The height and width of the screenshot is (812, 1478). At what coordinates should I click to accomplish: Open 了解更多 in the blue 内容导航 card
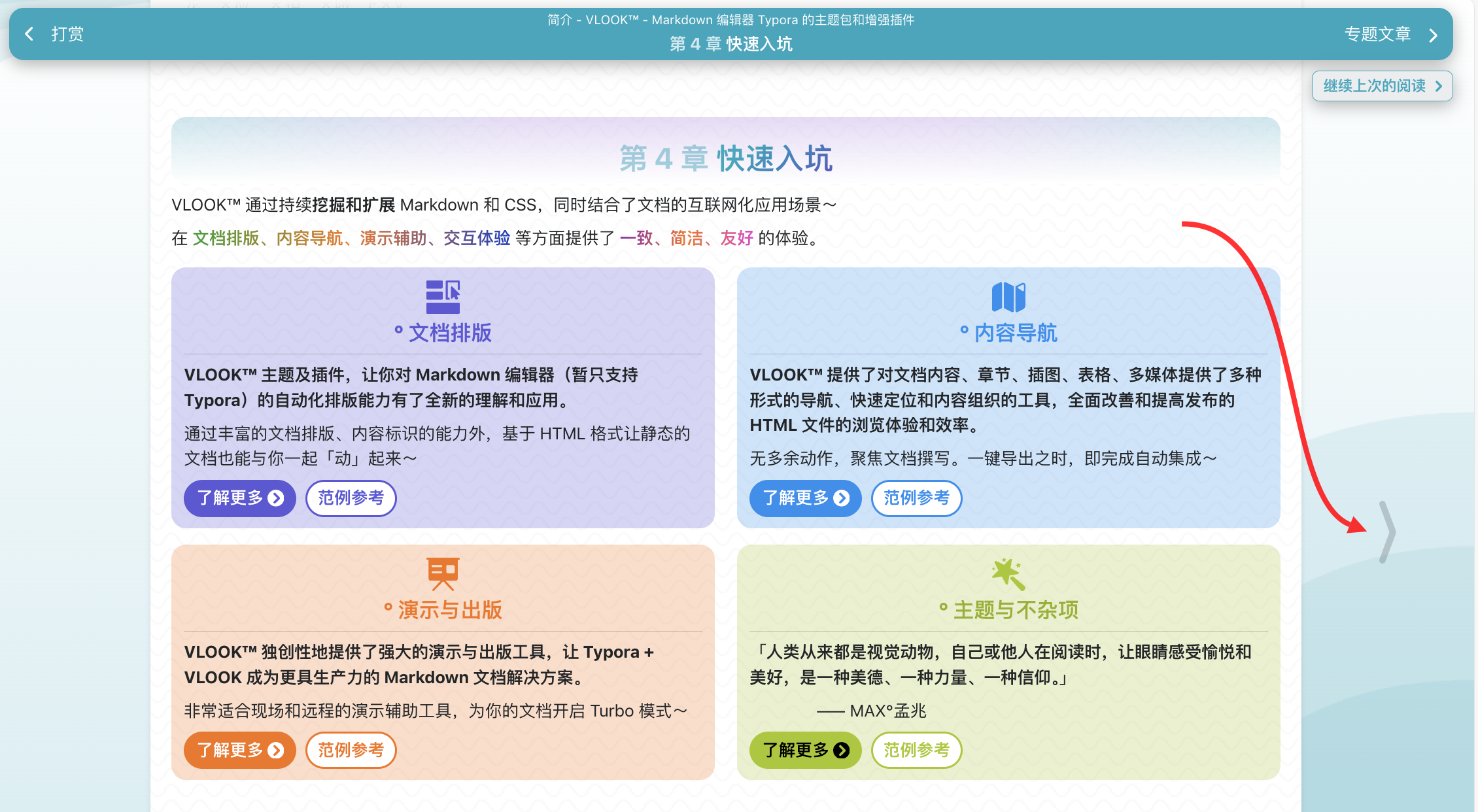805,498
